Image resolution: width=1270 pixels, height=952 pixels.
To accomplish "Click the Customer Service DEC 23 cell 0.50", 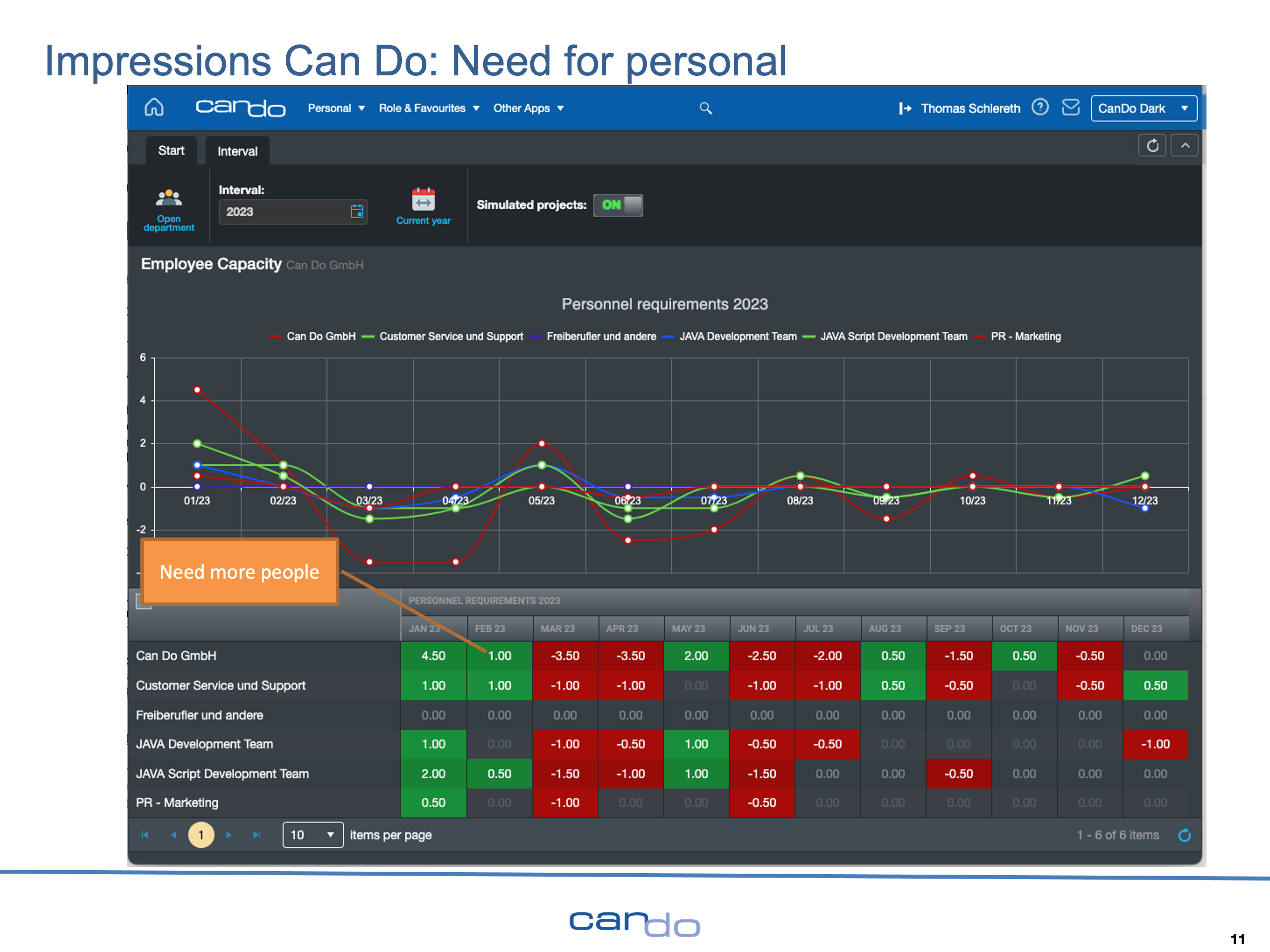I will [x=1155, y=686].
